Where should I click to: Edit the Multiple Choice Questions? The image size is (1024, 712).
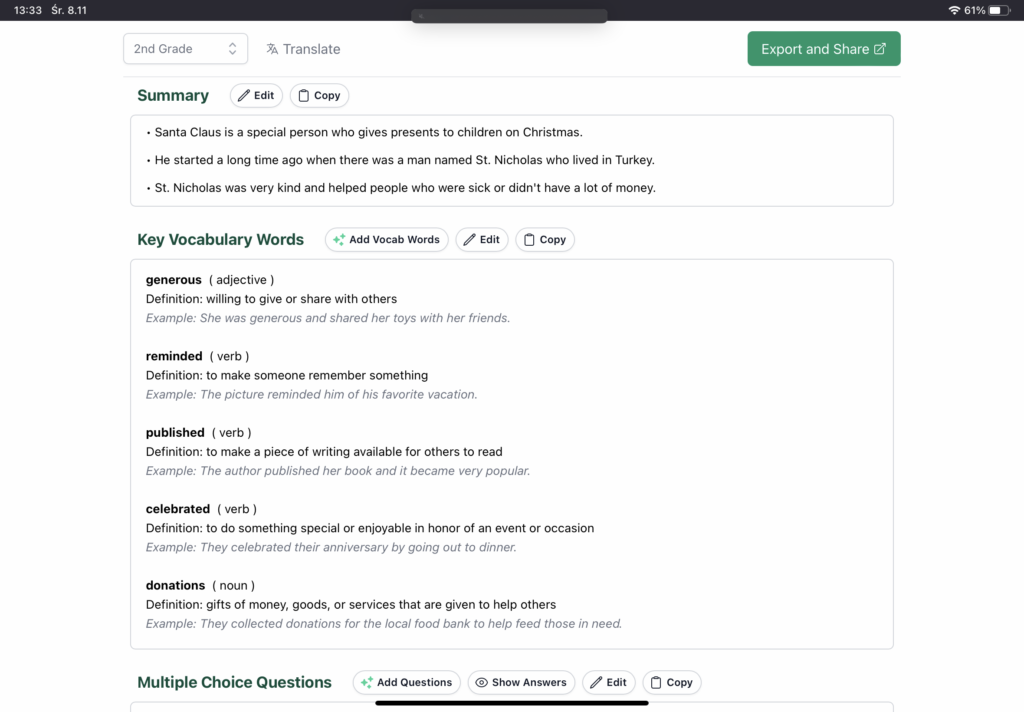(x=608, y=683)
